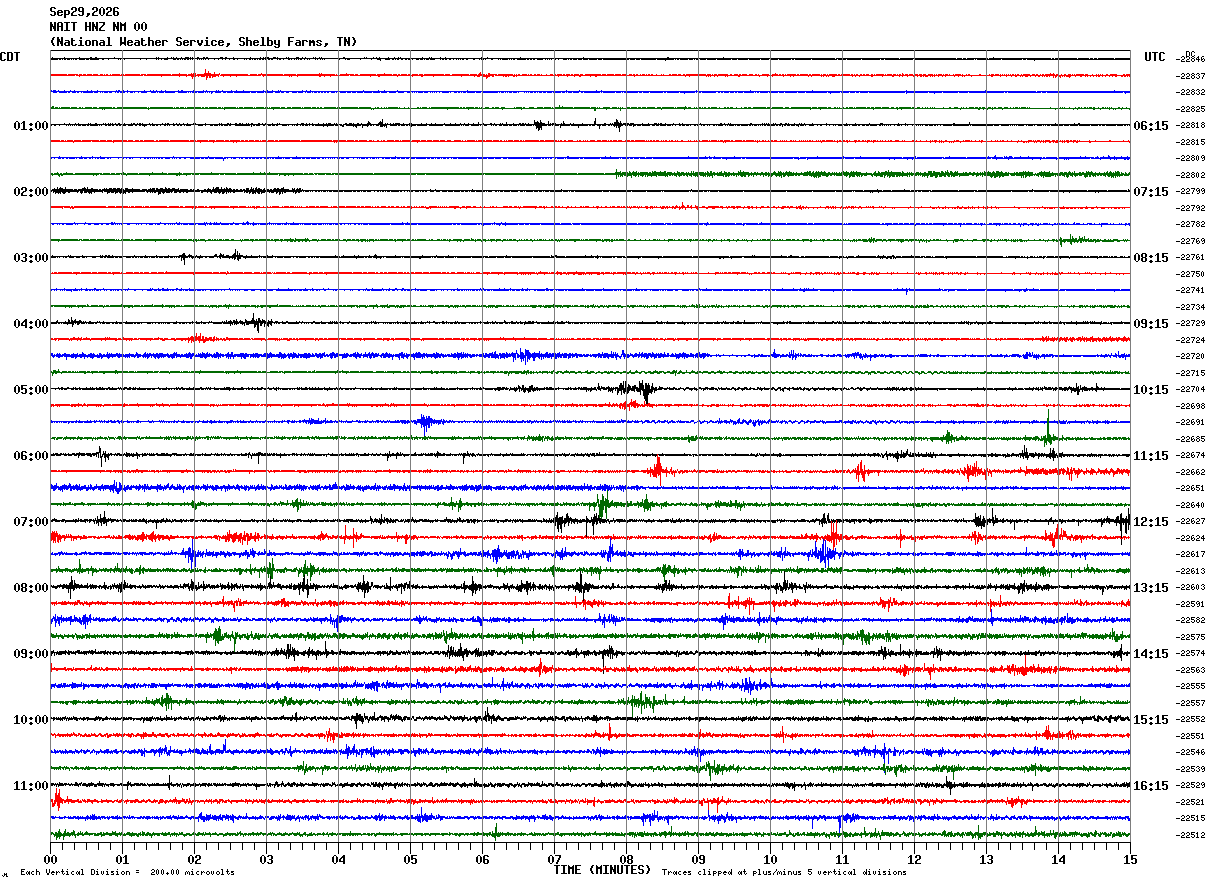Click the green spike near minute 14
Viewport: 1210px width, 886px height.
pyautogui.click(x=1048, y=428)
